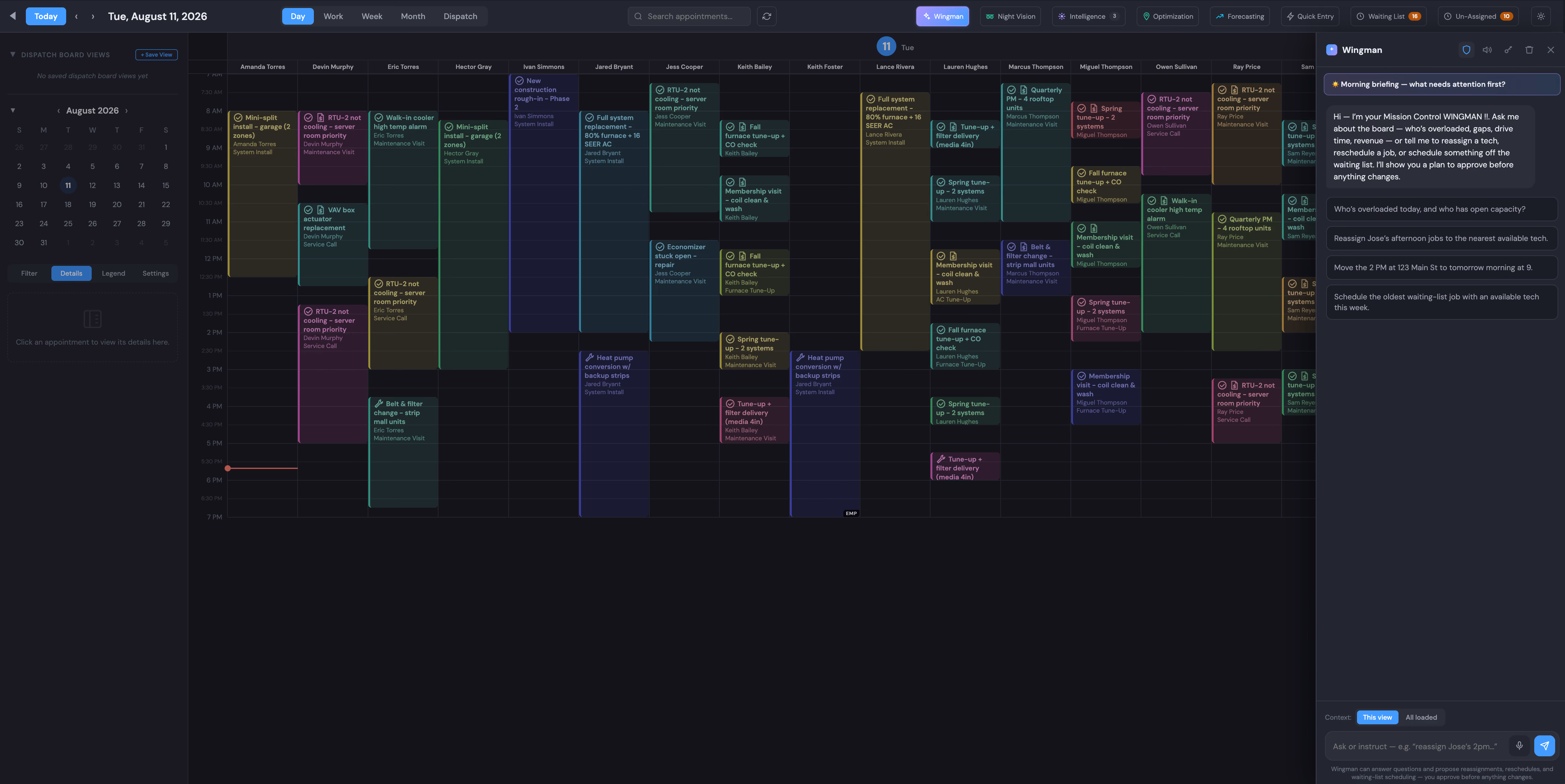Image resolution: width=1565 pixels, height=784 pixels.
Task: Select the 'This view' context option
Action: point(1377,717)
